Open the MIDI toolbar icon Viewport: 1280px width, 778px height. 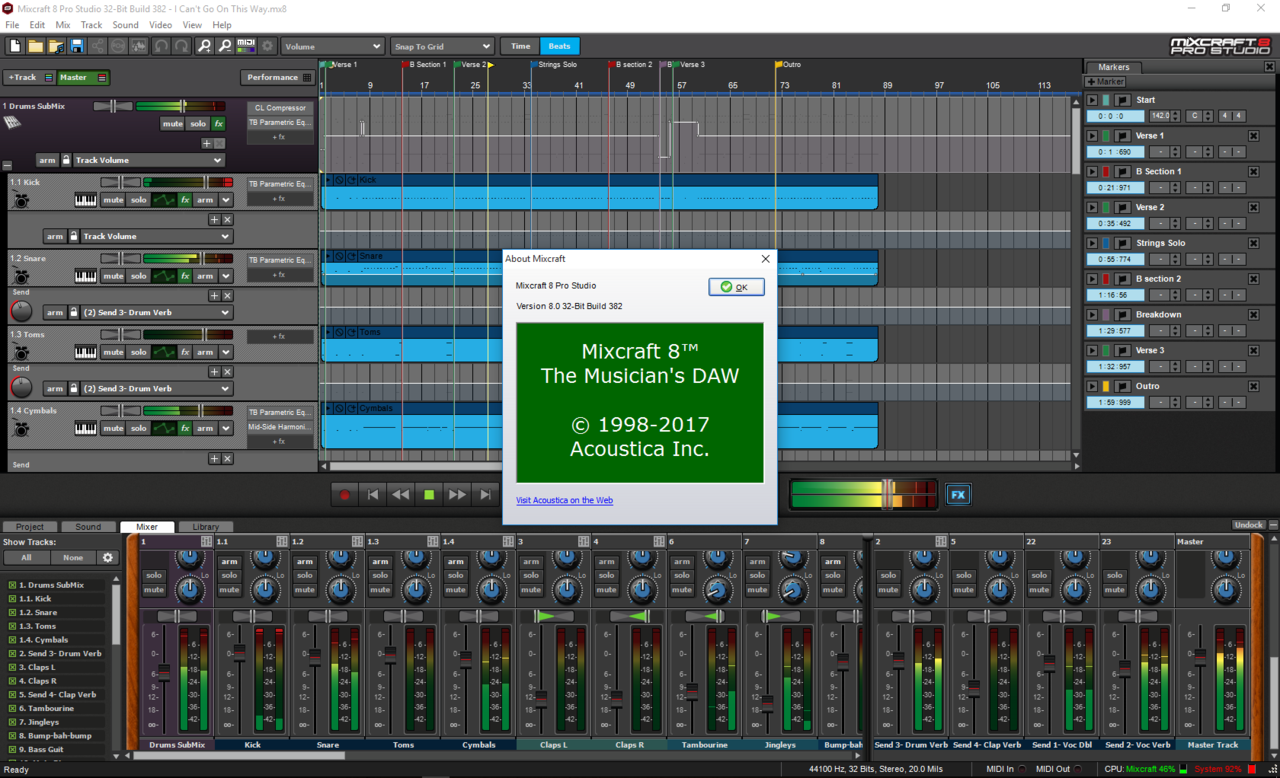(246, 46)
